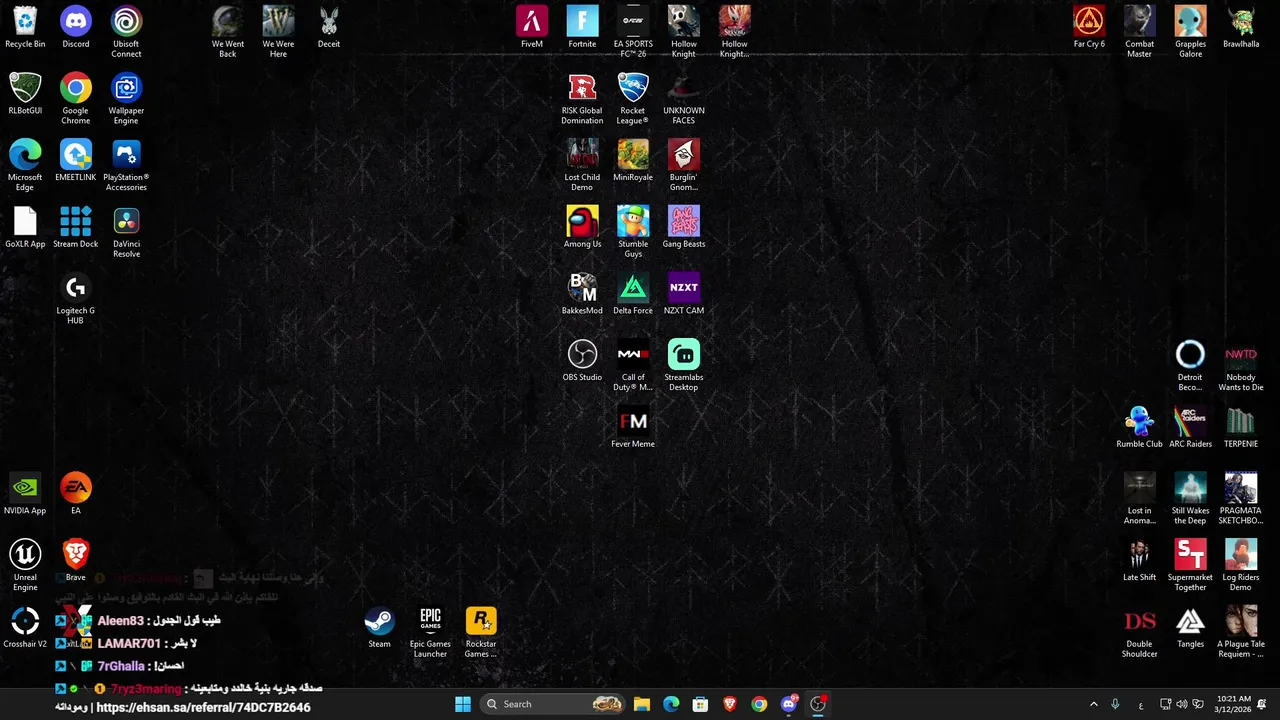Open the Steam desktop shortcut

(379, 628)
